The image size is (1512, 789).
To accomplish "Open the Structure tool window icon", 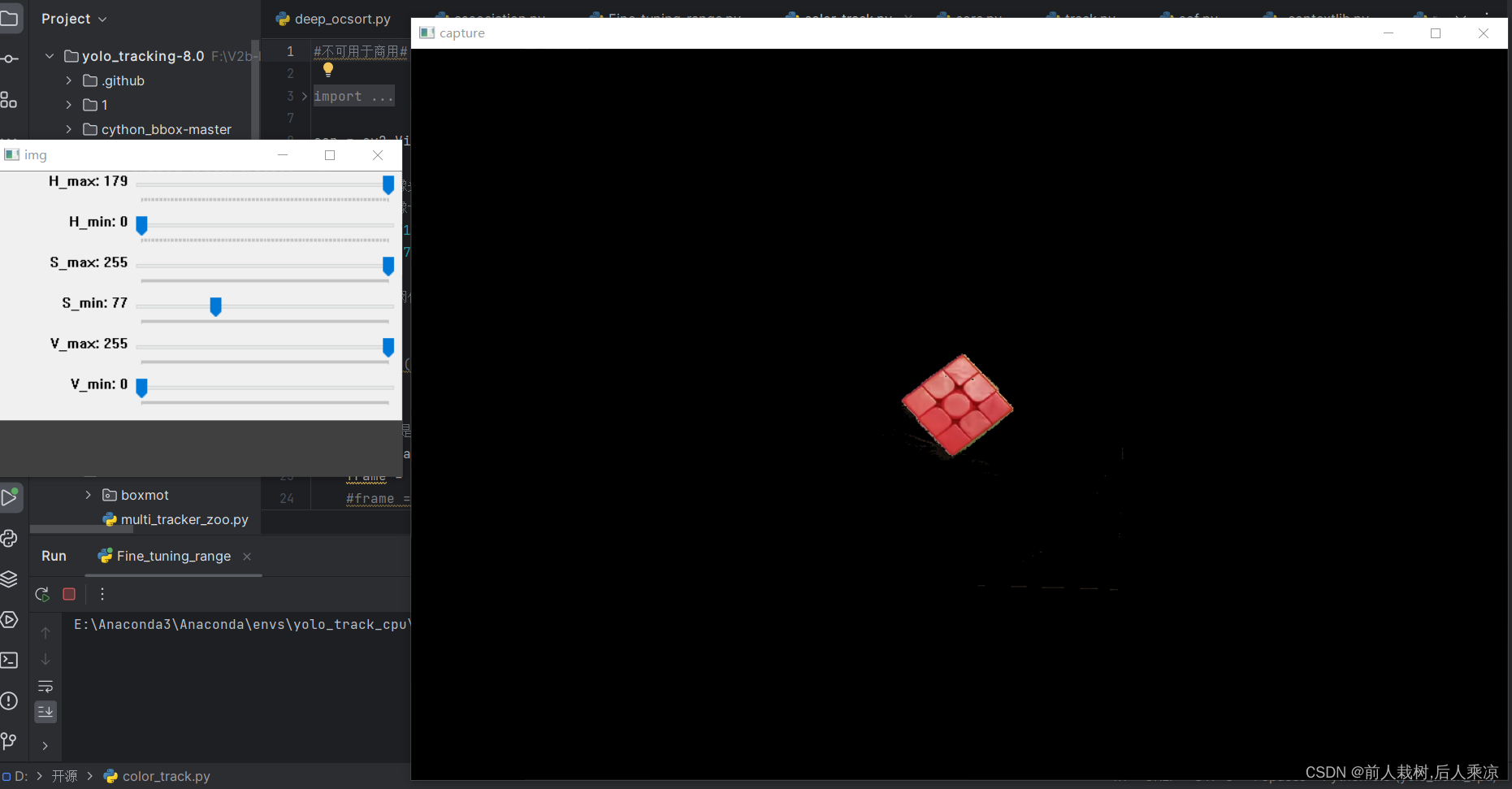I will click(x=9, y=100).
